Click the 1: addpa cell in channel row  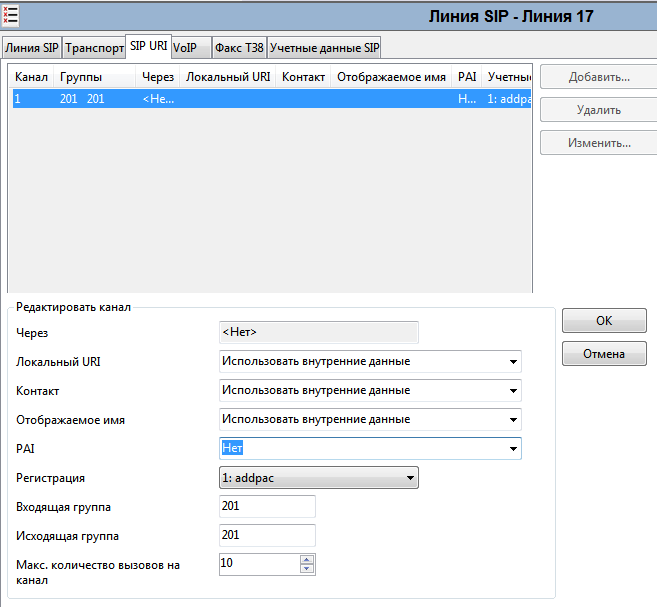(x=509, y=99)
